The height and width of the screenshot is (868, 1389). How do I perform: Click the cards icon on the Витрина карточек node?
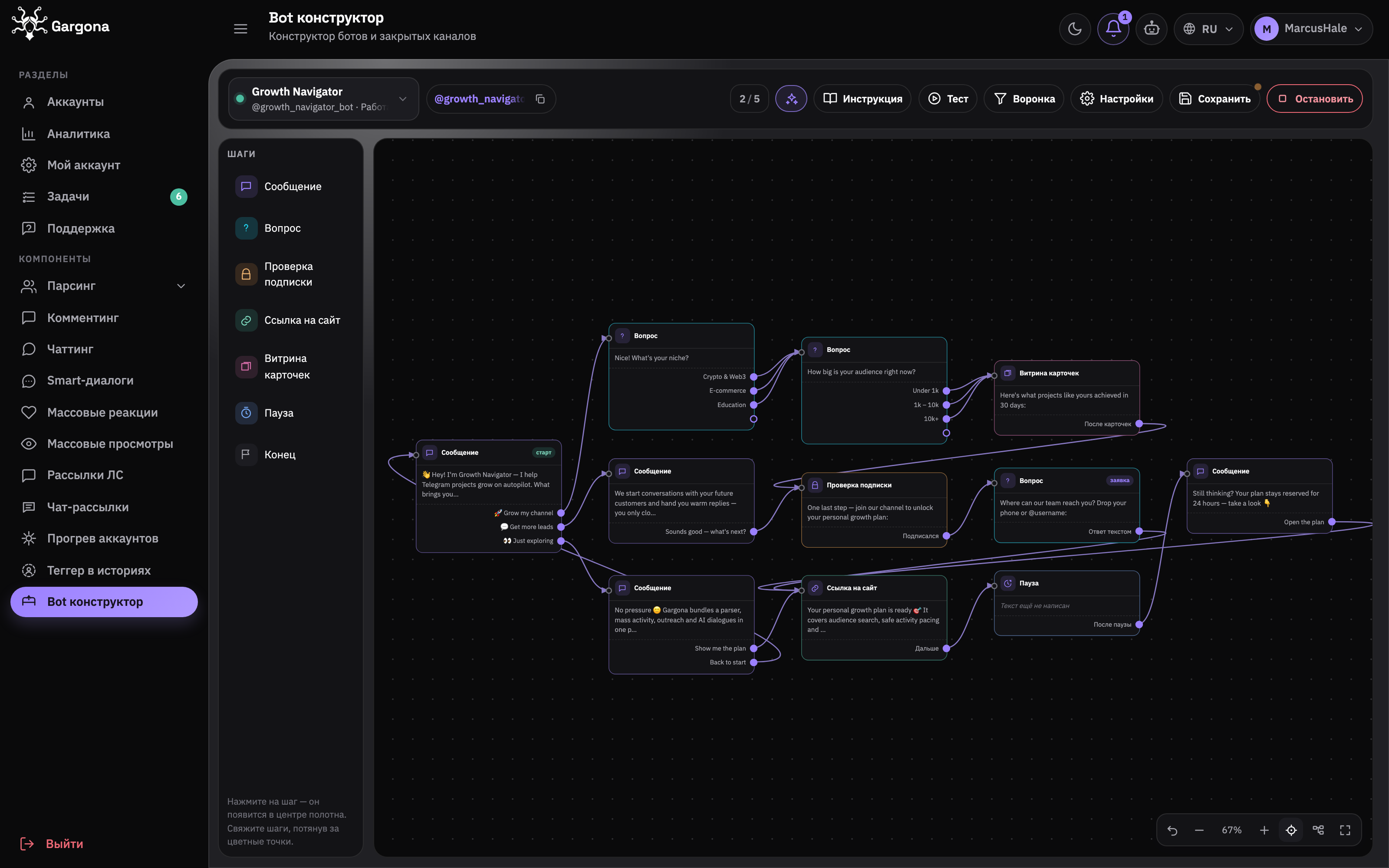click(x=1007, y=373)
